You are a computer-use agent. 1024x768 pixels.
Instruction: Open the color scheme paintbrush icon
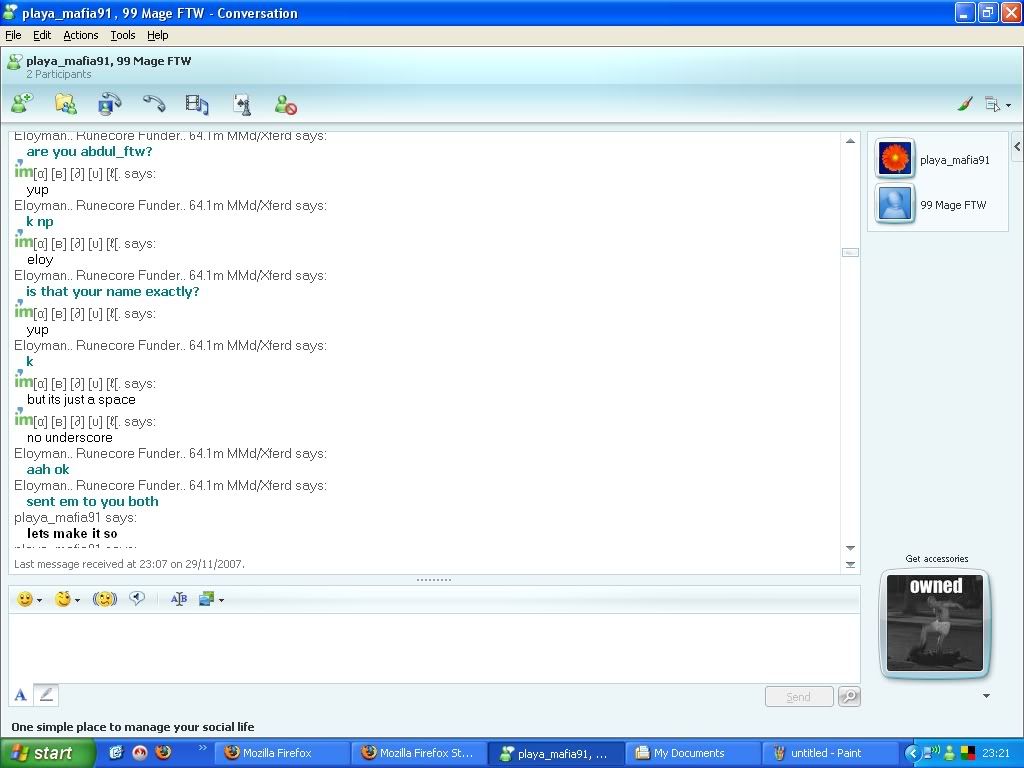tap(965, 104)
